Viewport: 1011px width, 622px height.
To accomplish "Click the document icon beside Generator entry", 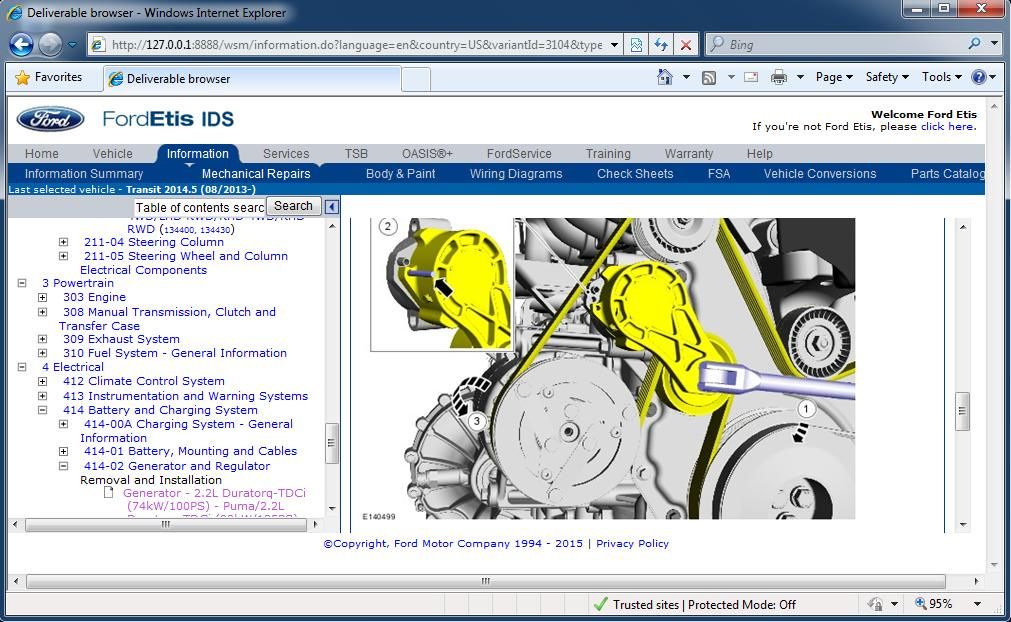I will (x=109, y=492).
